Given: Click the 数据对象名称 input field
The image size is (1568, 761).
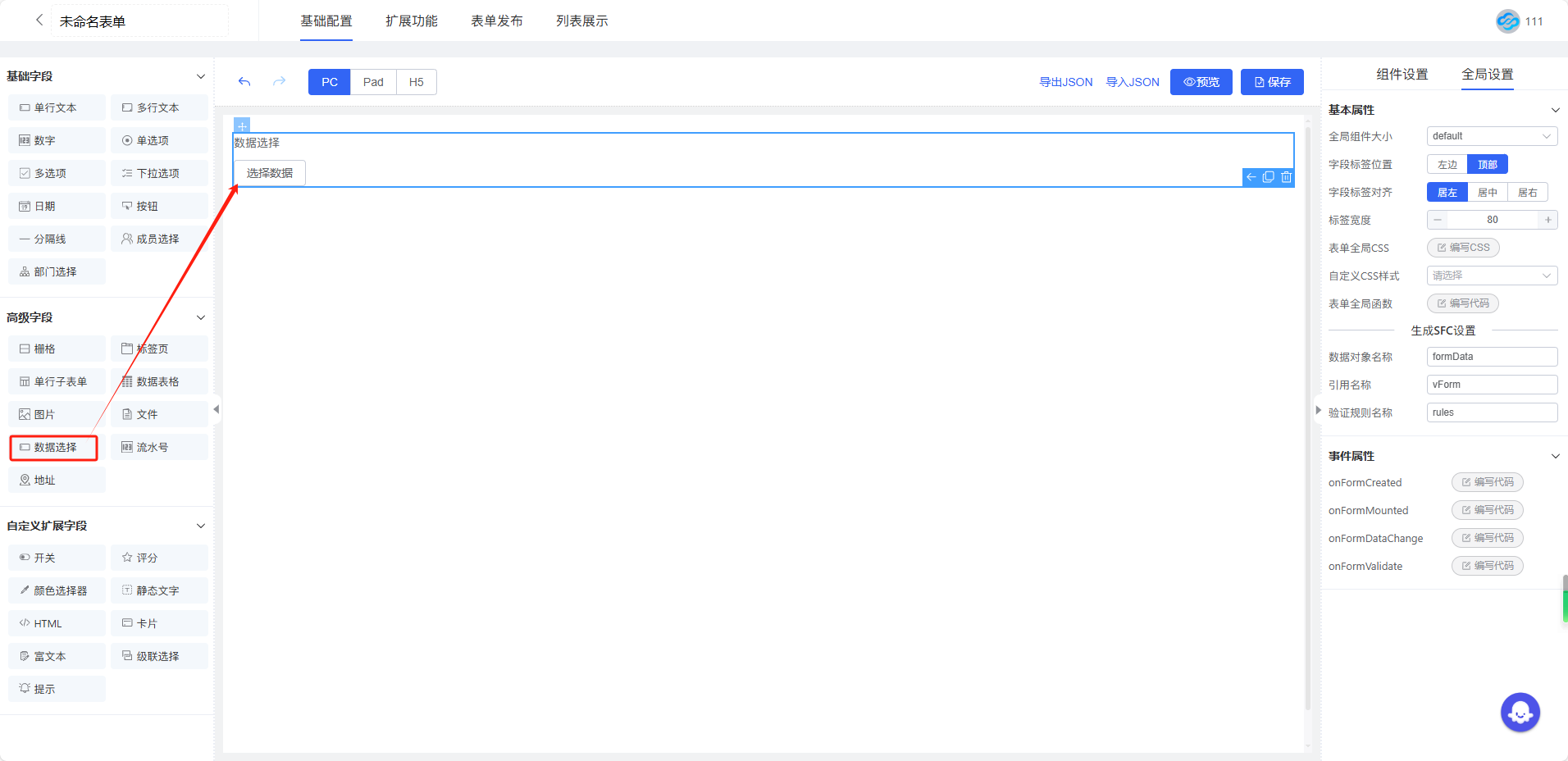Looking at the screenshot, I should 1491,357.
